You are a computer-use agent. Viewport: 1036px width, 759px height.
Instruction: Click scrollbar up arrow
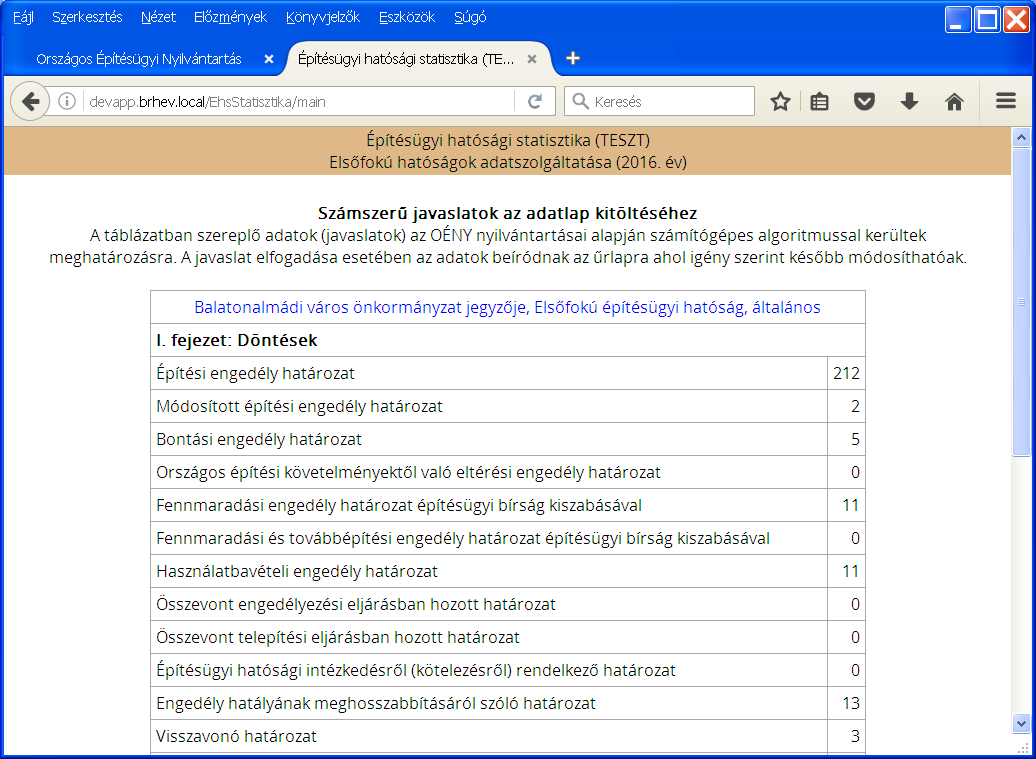coord(1021,137)
